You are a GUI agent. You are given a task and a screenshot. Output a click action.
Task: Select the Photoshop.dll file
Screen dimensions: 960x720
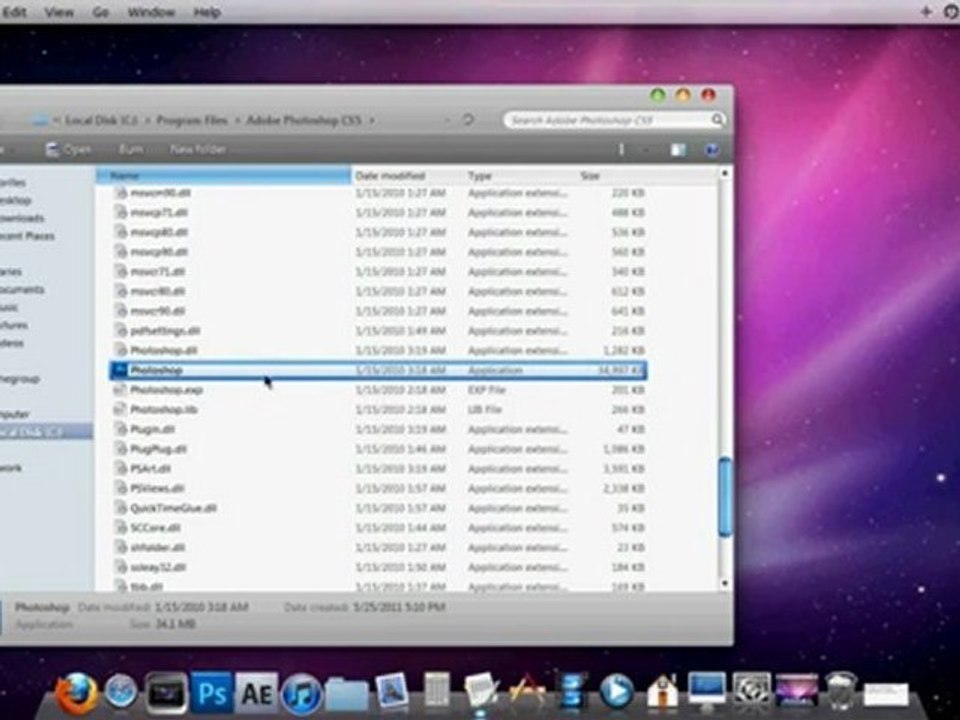(378, 350)
